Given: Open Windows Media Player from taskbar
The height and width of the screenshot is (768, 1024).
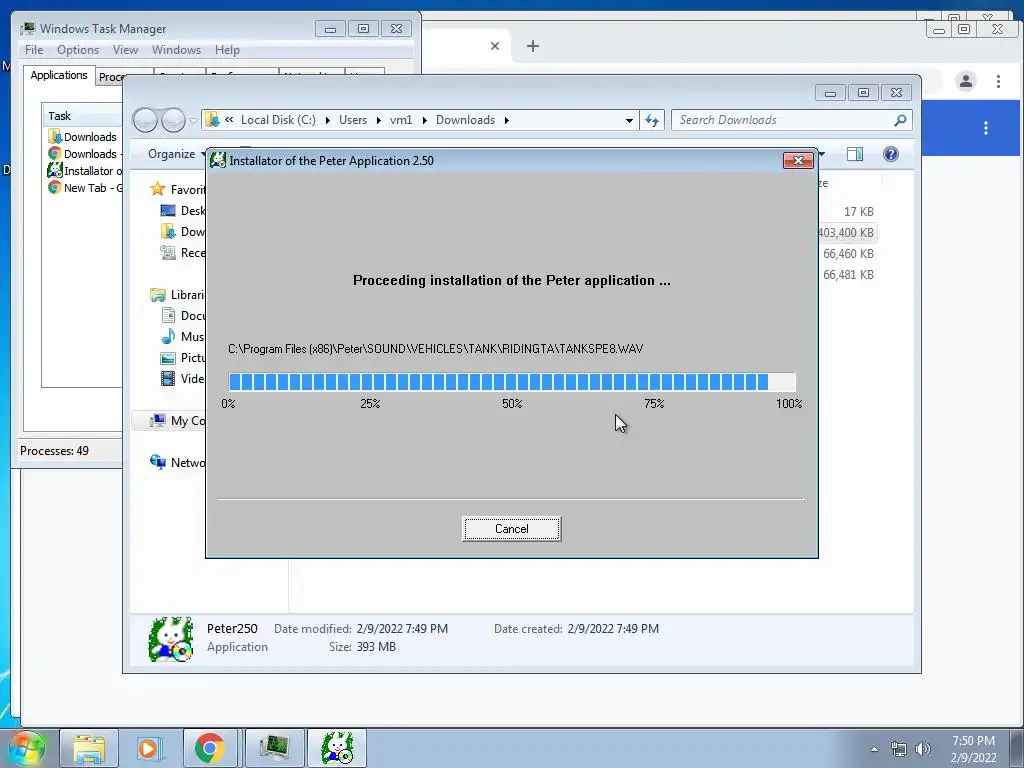Looking at the screenshot, I should (149, 748).
